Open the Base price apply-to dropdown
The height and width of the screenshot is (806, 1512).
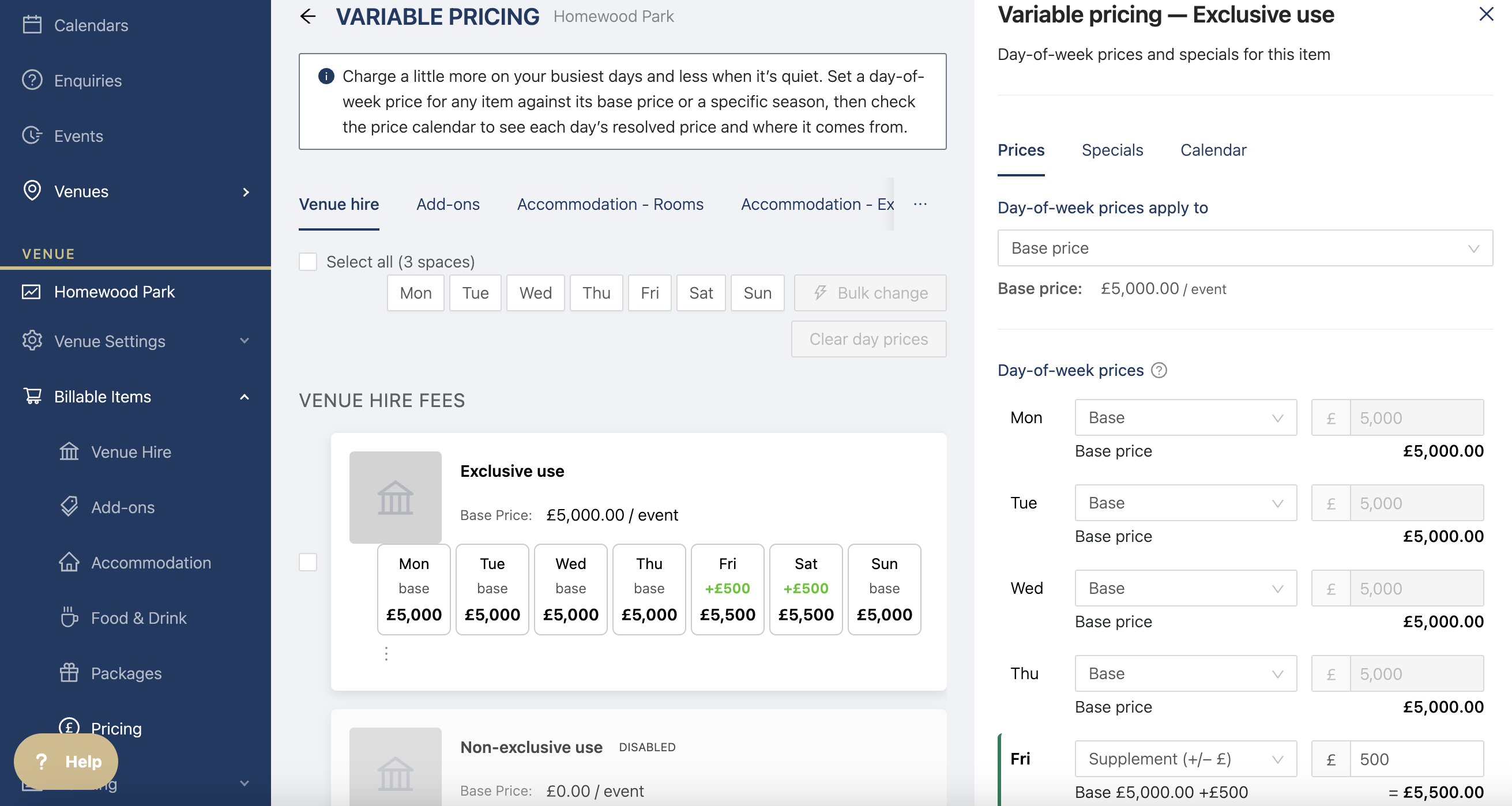pos(1245,248)
